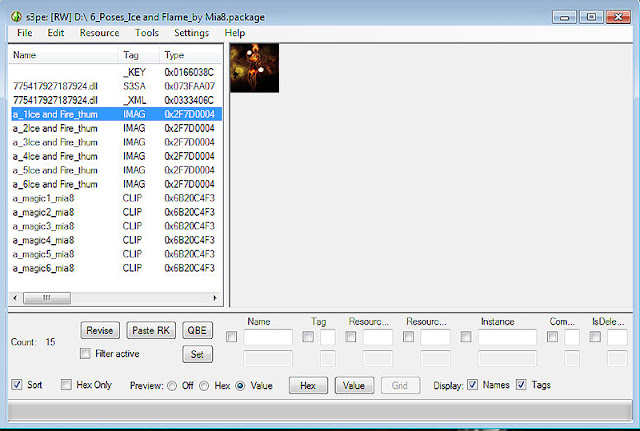Select the a_magic6_mia8 CLIP row
The height and width of the screenshot is (431, 640).
(116, 268)
